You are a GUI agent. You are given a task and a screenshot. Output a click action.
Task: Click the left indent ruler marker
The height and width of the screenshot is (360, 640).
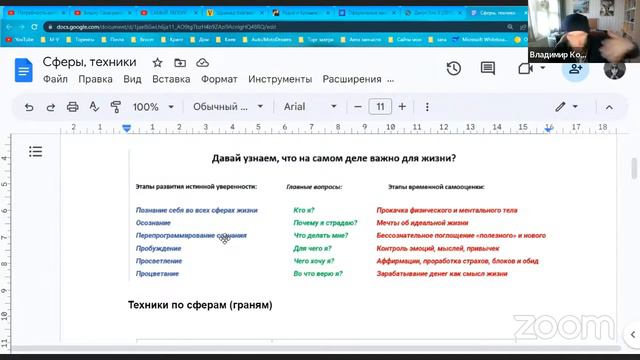pos(127,128)
